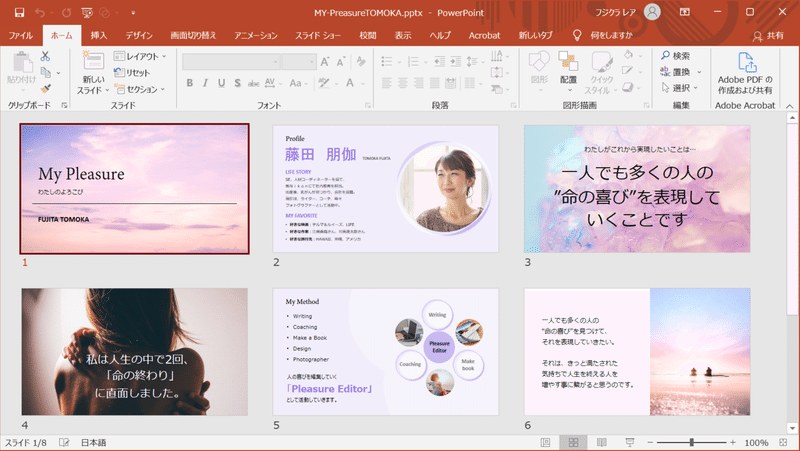Justify text in paragraph group
800x451 pixels.
click(434, 83)
